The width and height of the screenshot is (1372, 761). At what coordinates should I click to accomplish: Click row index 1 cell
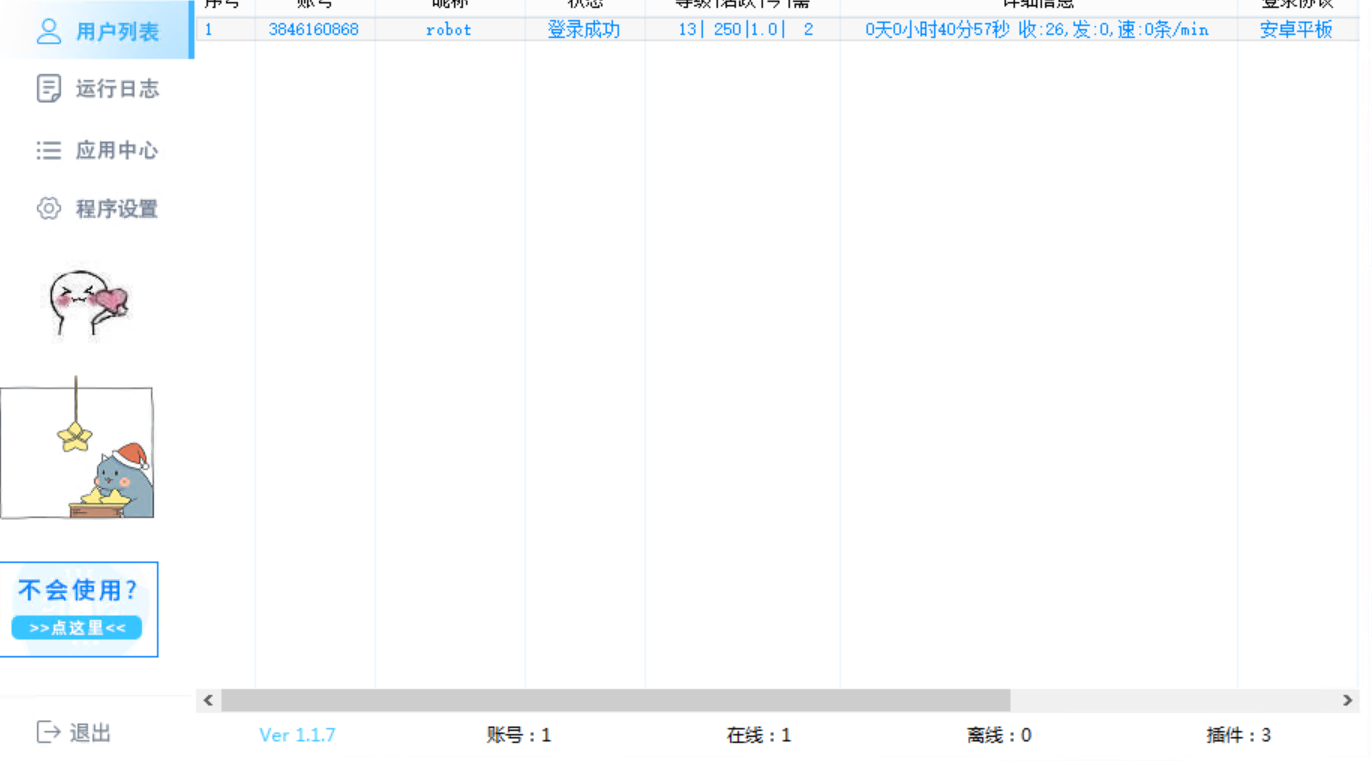225,29
